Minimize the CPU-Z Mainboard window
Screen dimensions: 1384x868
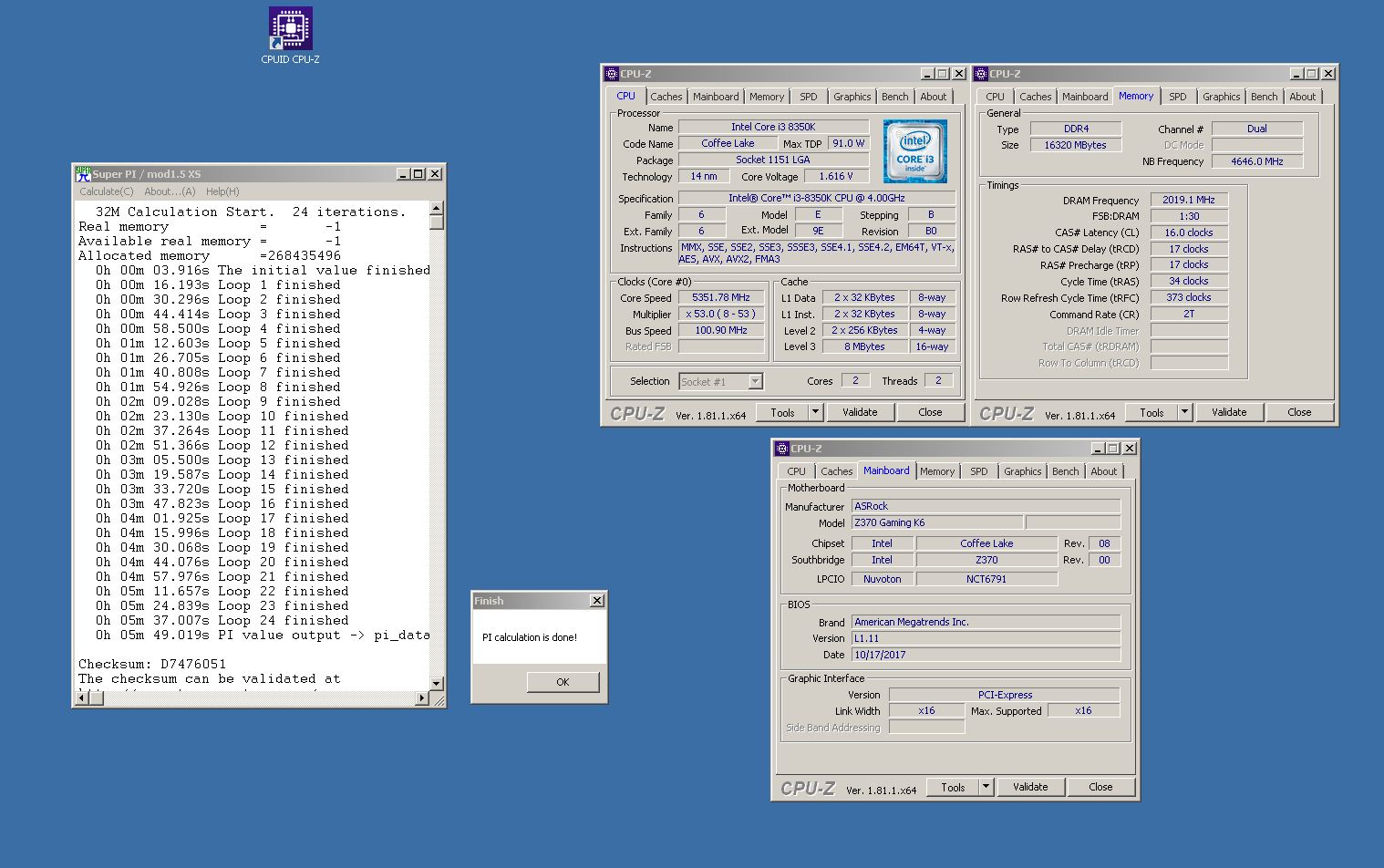1098,449
